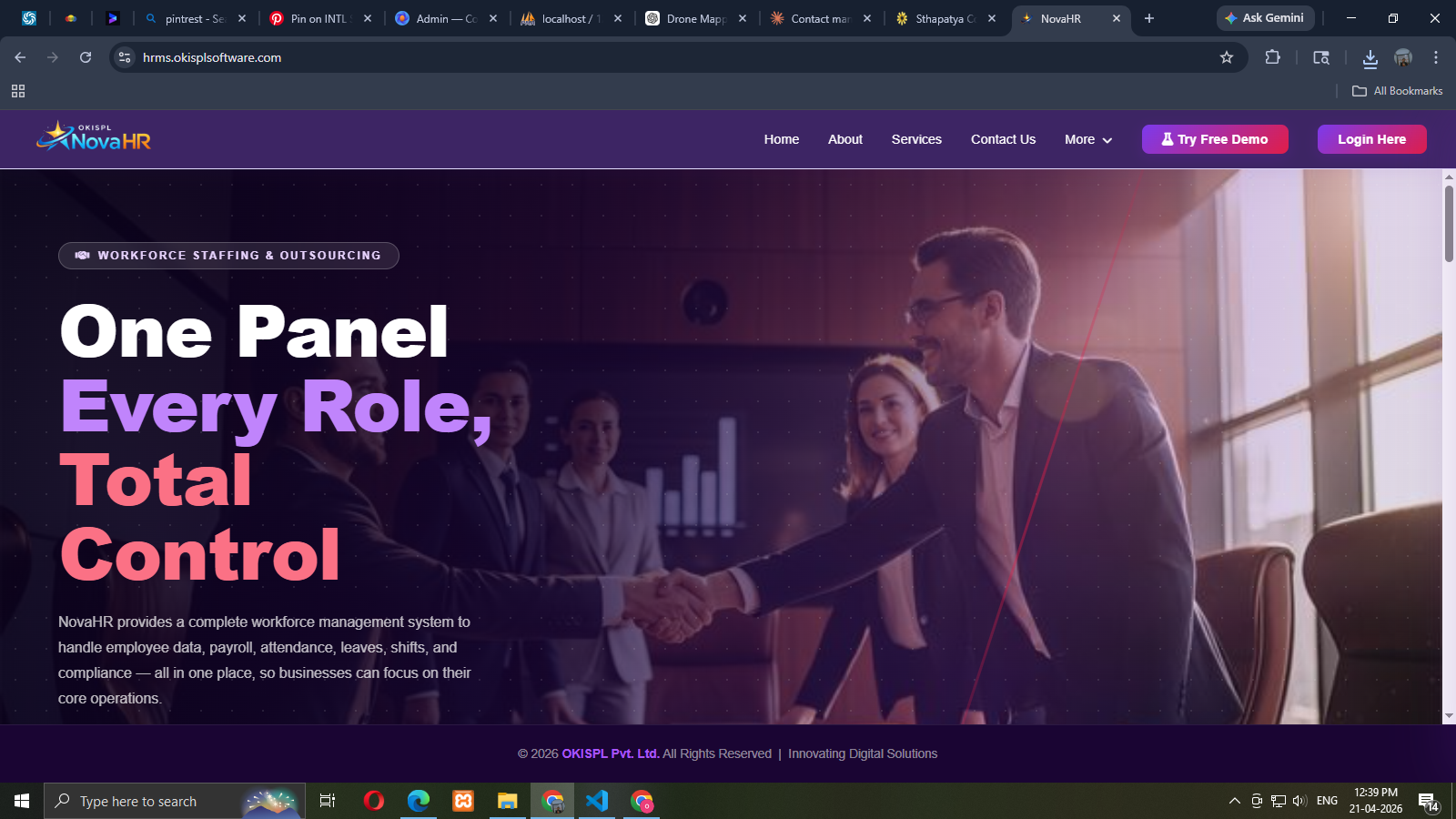Switch to the localhost tab
Viewport: 1456px width, 819px height.
(571, 18)
